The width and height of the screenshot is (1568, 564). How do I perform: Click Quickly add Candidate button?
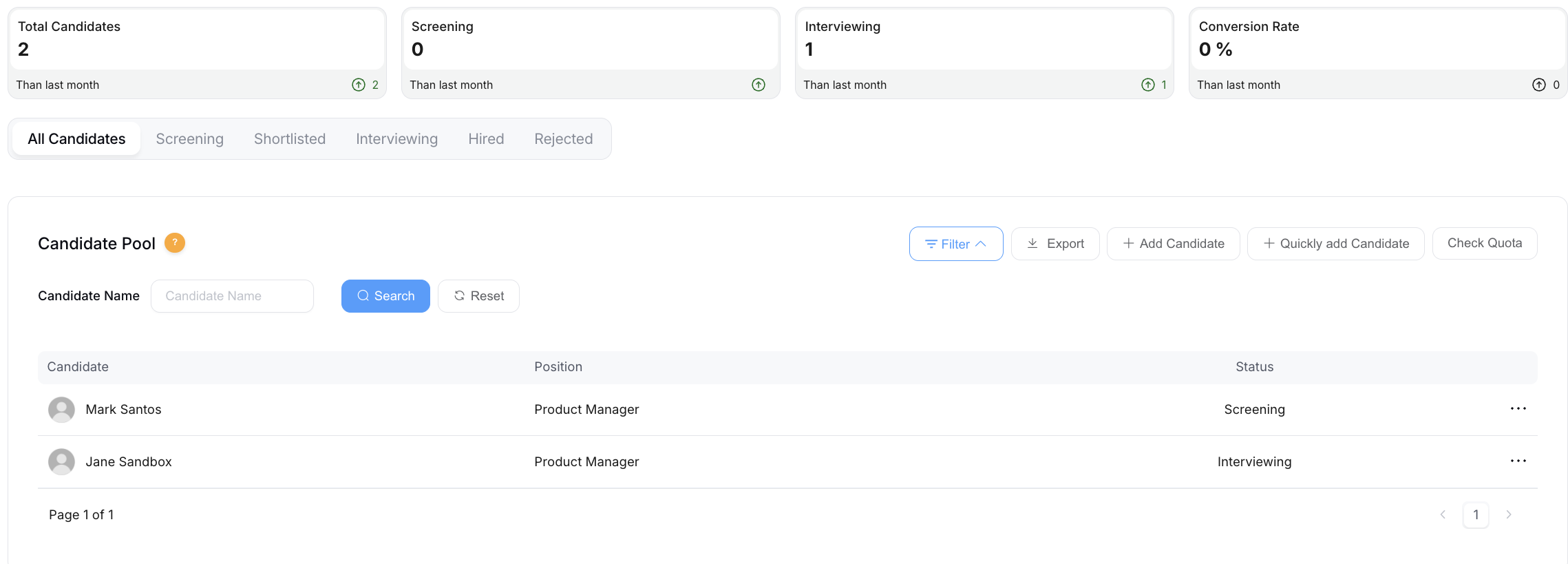tap(1335, 244)
